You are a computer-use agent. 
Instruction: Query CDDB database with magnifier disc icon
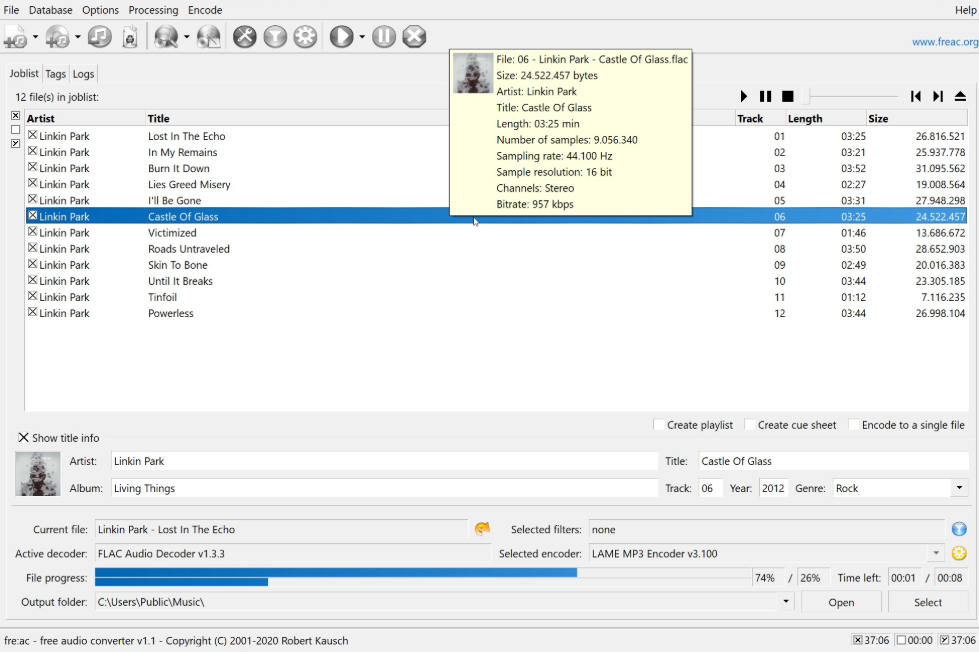(166, 37)
